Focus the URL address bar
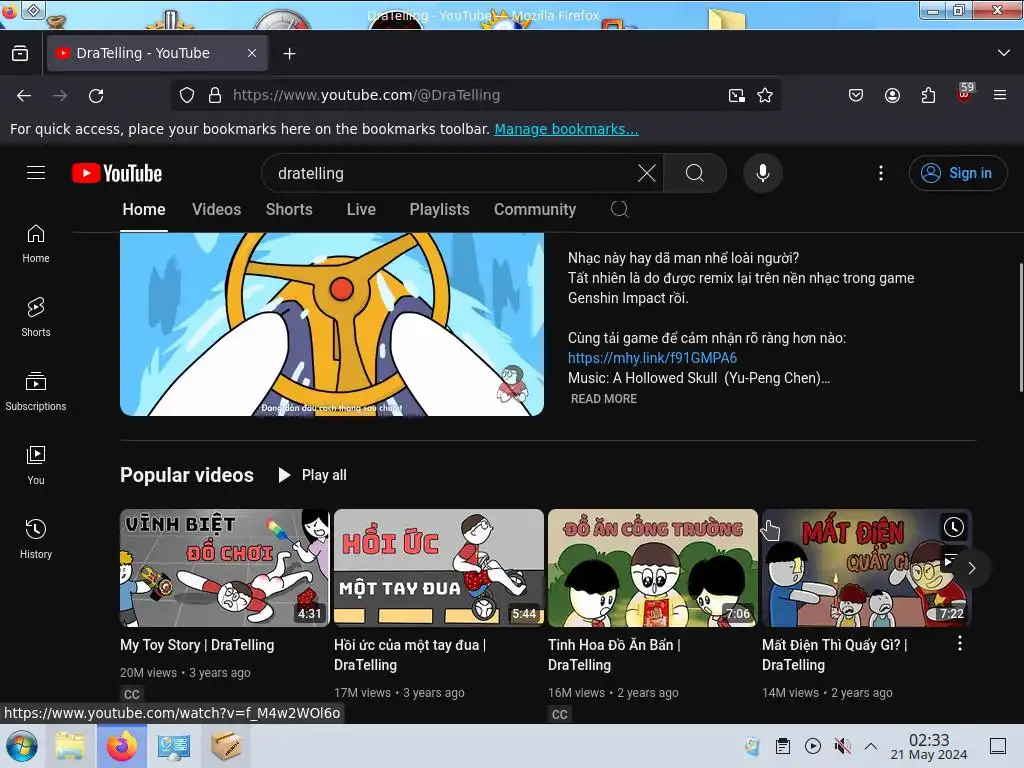The width and height of the screenshot is (1024, 768). (477, 95)
